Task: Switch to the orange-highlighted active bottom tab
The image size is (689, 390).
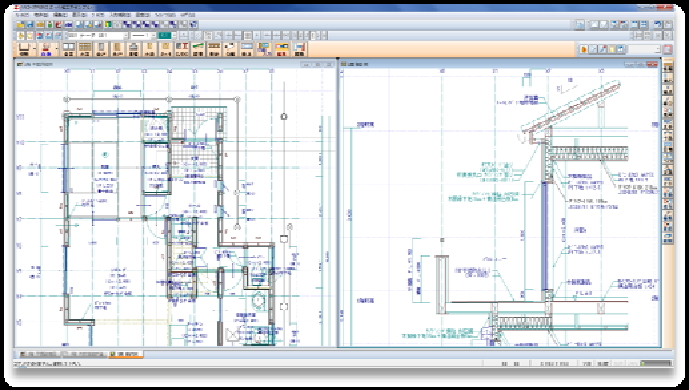Action: 126,354
